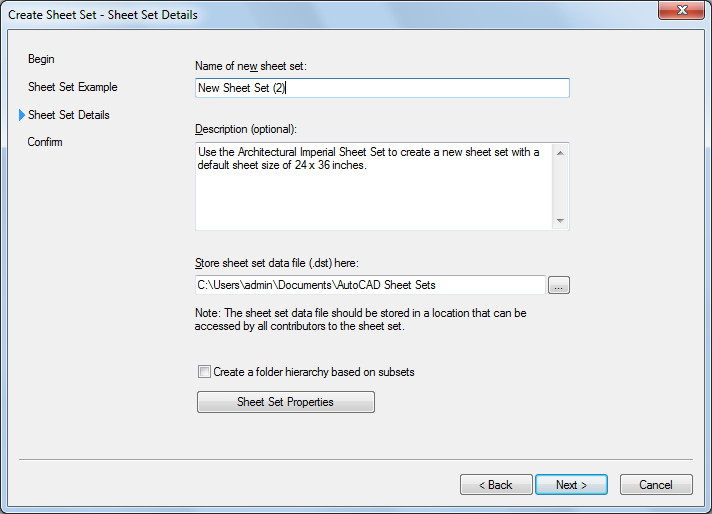Click the 'Name of new sheet set' field
712x514 pixels.
pos(382,88)
